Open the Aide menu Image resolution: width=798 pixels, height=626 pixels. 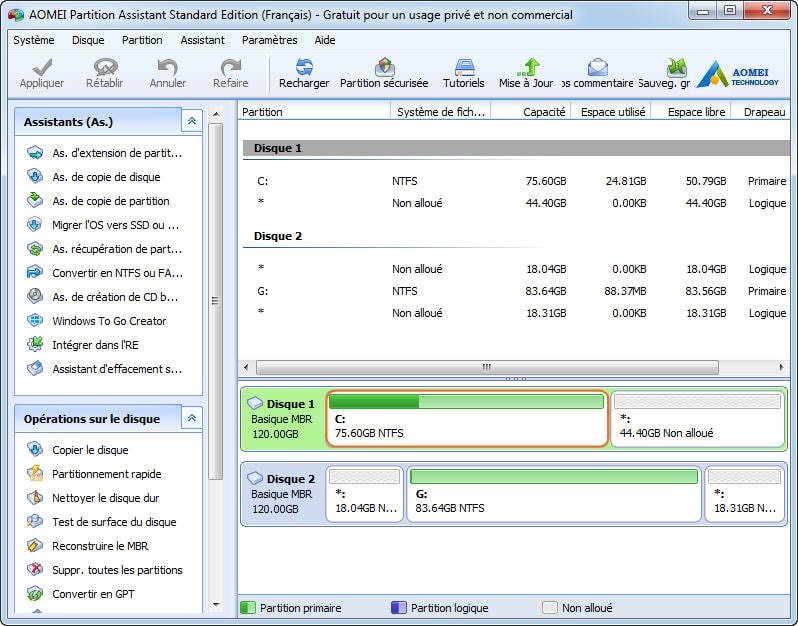point(325,40)
